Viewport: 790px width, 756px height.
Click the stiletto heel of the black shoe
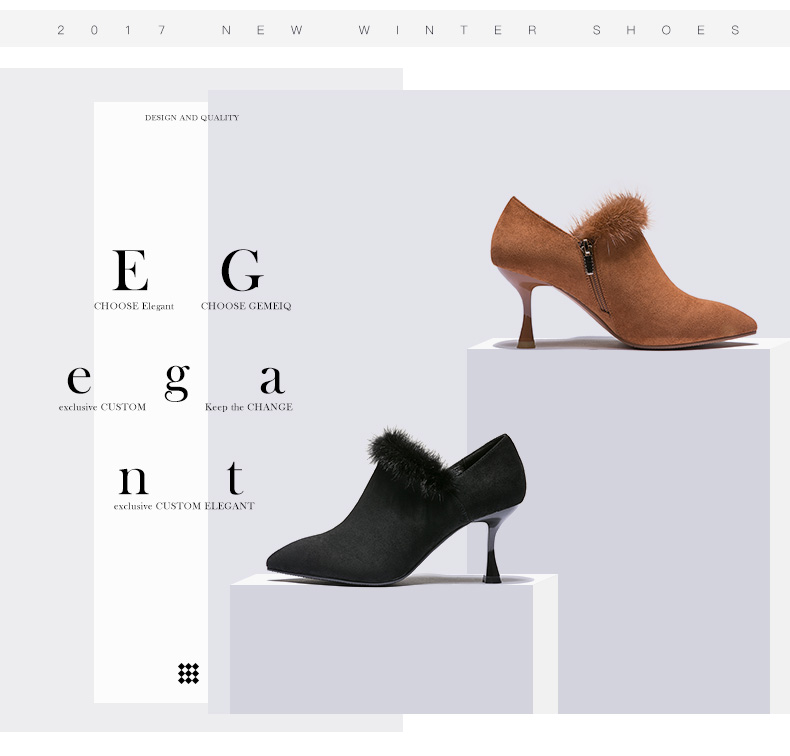[x=495, y=555]
